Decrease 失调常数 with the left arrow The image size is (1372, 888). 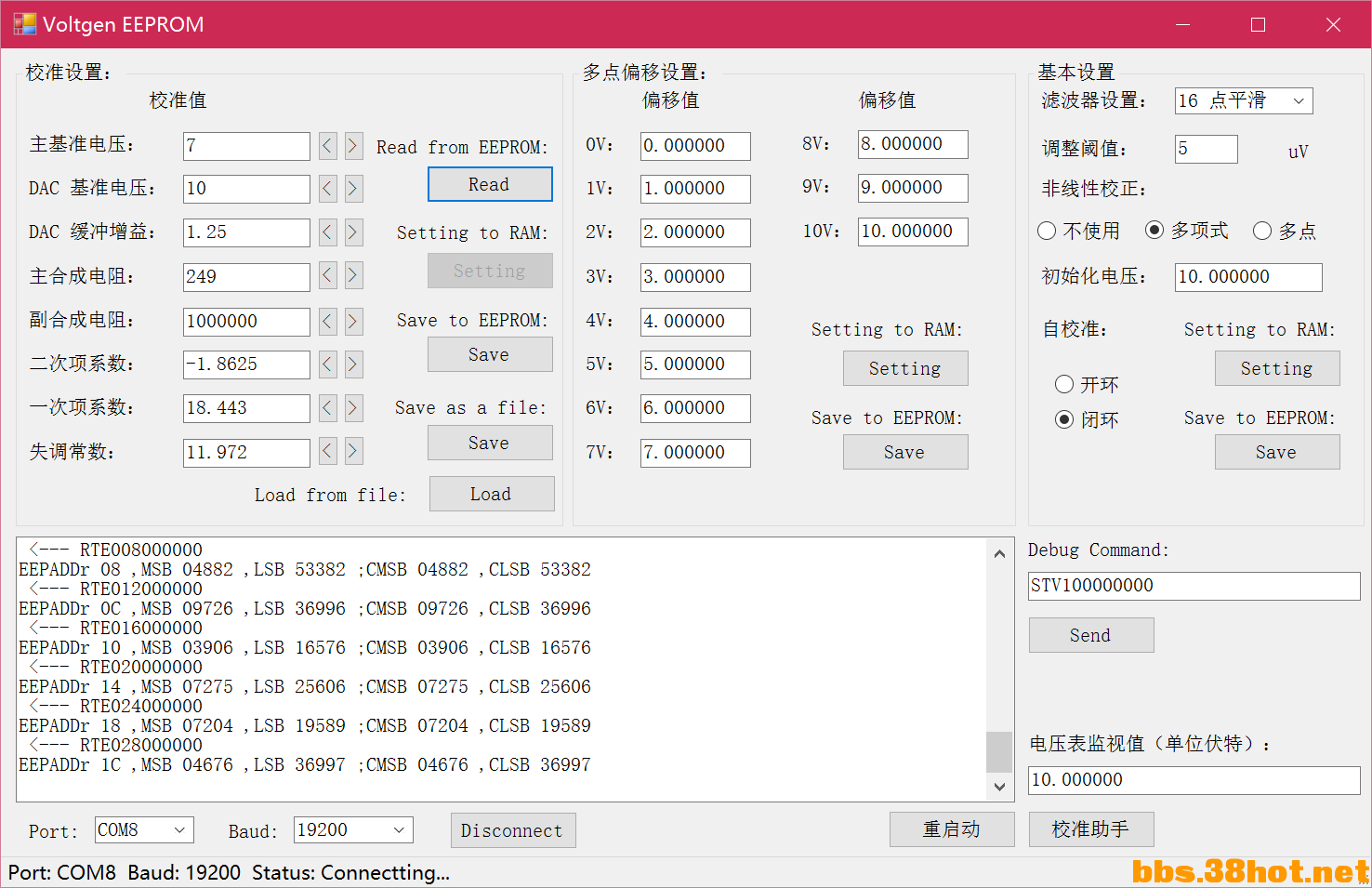coord(327,451)
